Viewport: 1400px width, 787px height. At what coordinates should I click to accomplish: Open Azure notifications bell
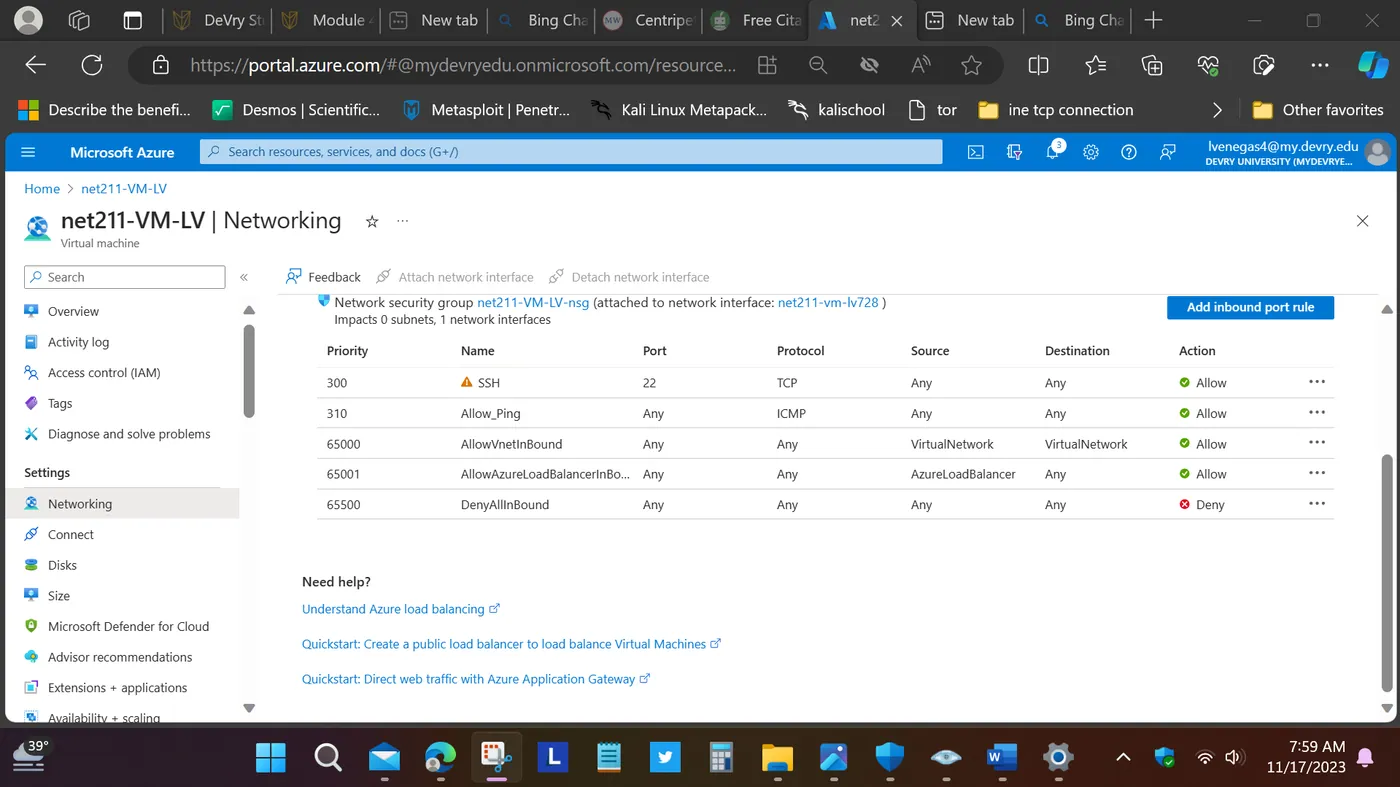point(1053,152)
